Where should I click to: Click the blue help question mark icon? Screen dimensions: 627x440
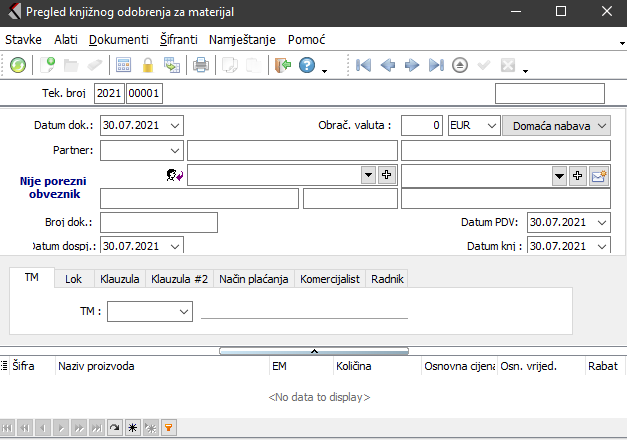[306, 65]
